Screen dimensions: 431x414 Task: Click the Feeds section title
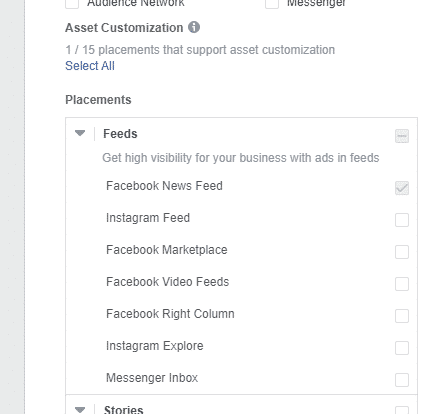[120, 134]
